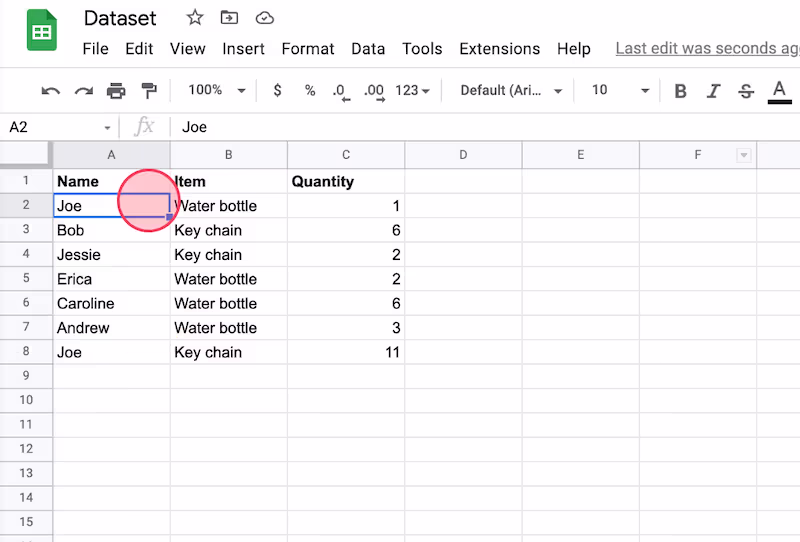Select row 1 header
This screenshot has height=542, width=800.
26,181
